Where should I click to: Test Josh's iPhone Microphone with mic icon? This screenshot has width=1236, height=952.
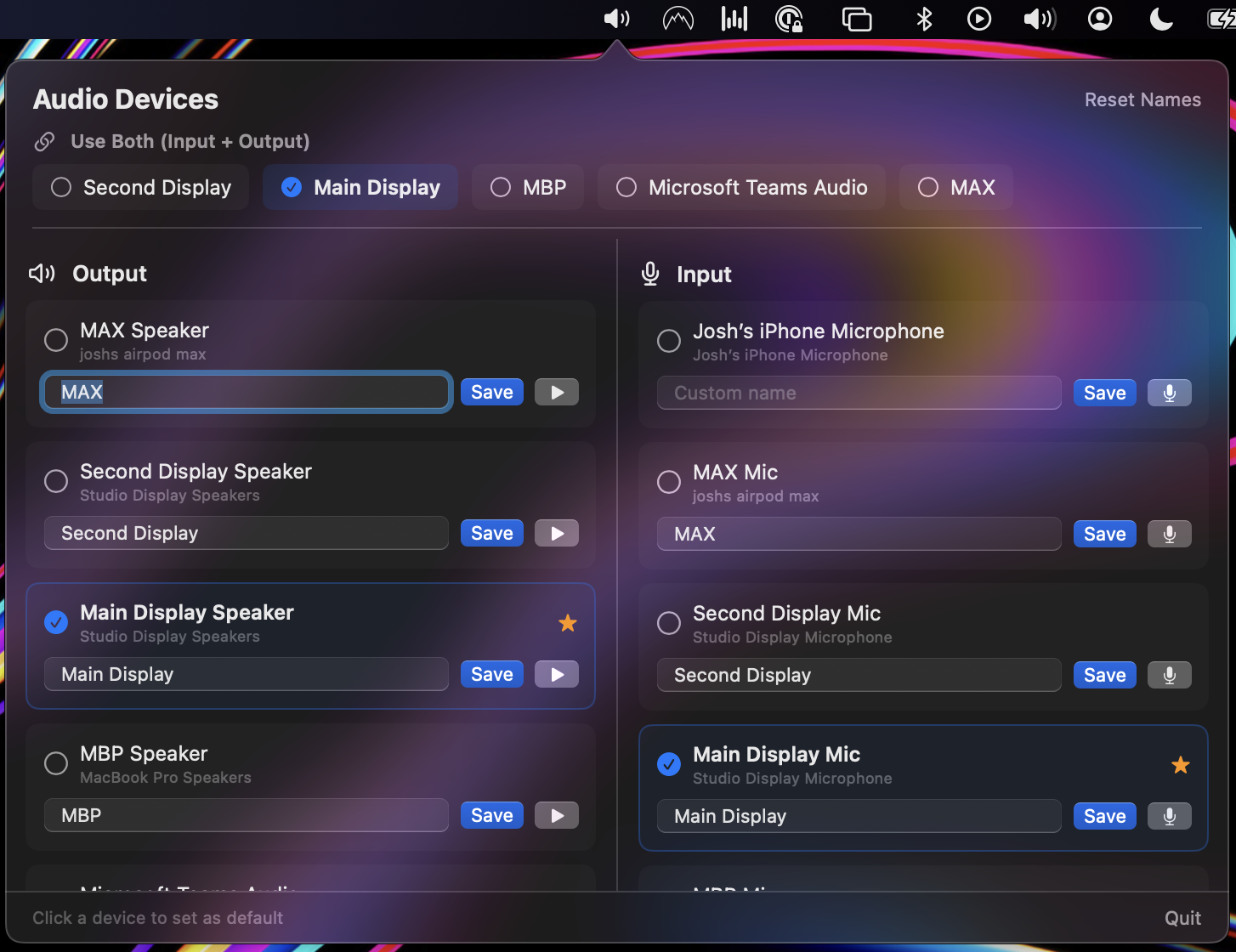(x=1169, y=393)
